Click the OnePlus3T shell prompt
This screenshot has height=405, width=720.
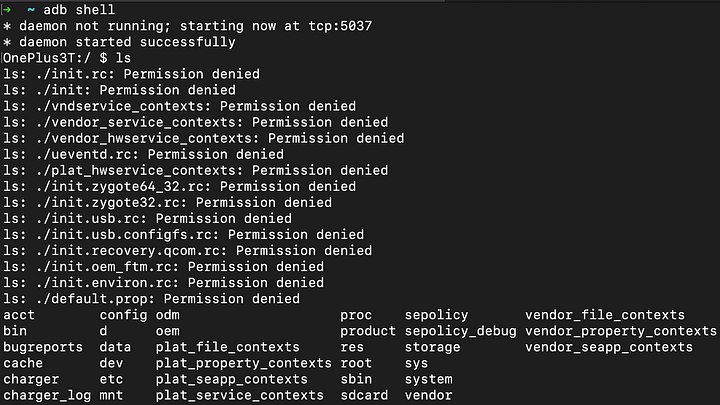click(x=55, y=58)
